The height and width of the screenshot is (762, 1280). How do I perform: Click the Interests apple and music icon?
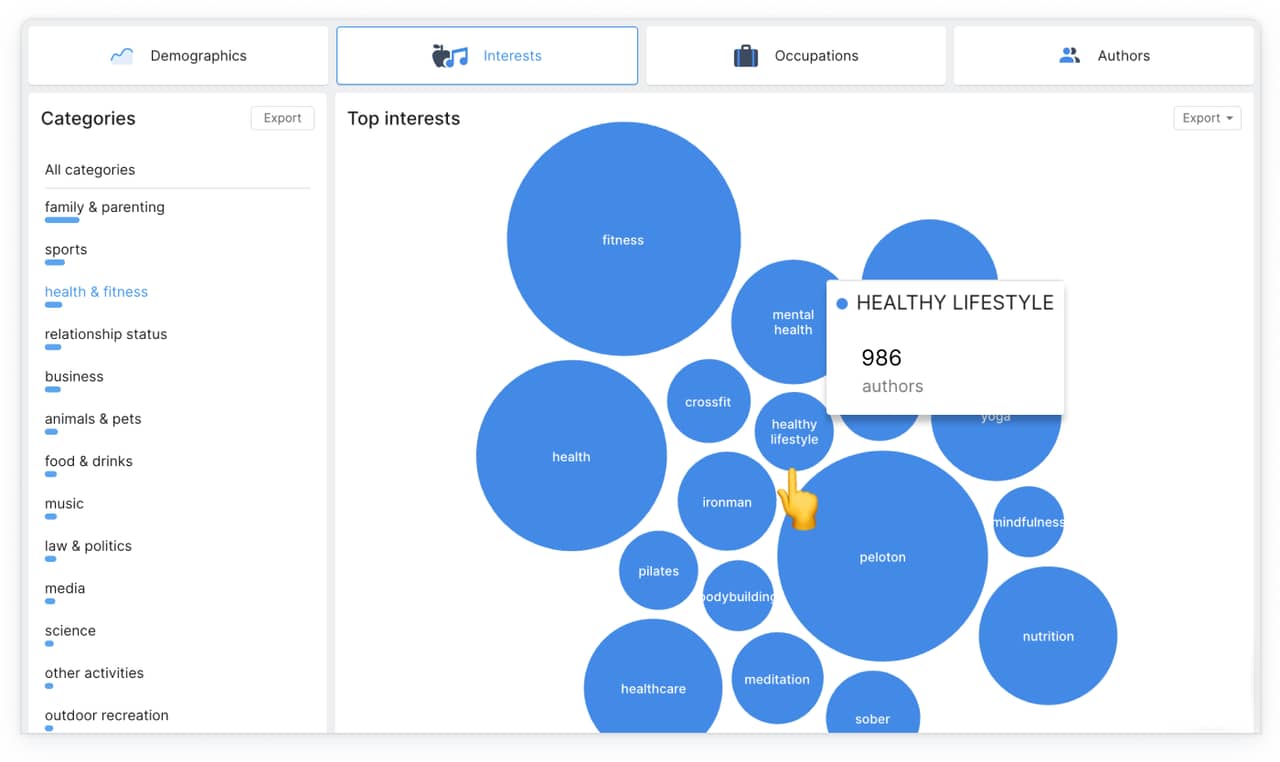(449, 56)
